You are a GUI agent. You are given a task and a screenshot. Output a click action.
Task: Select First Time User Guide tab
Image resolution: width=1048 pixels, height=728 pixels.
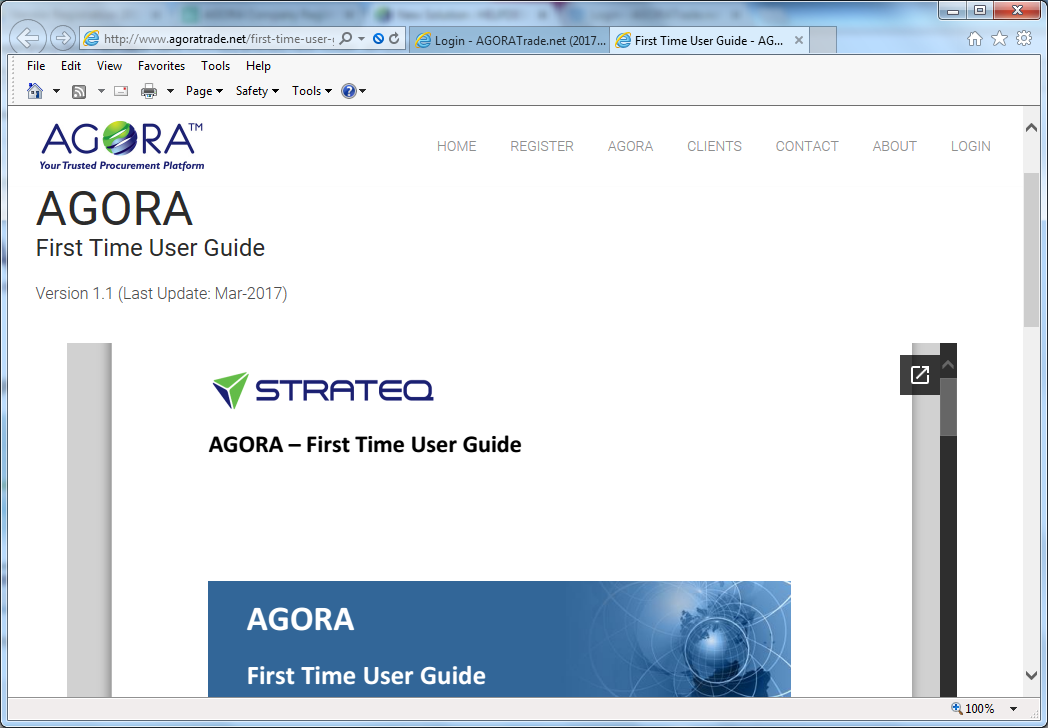coord(700,41)
